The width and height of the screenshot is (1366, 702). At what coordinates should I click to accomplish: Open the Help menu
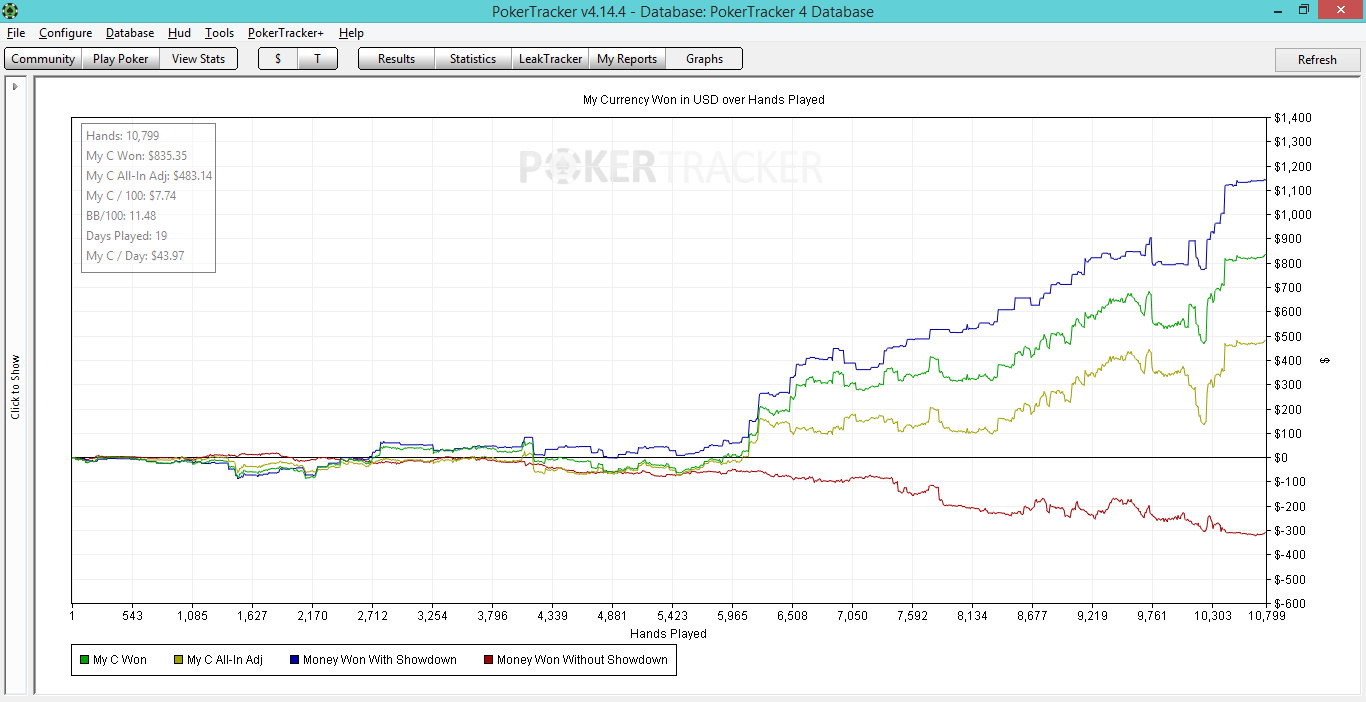click(x=351, y=33)
